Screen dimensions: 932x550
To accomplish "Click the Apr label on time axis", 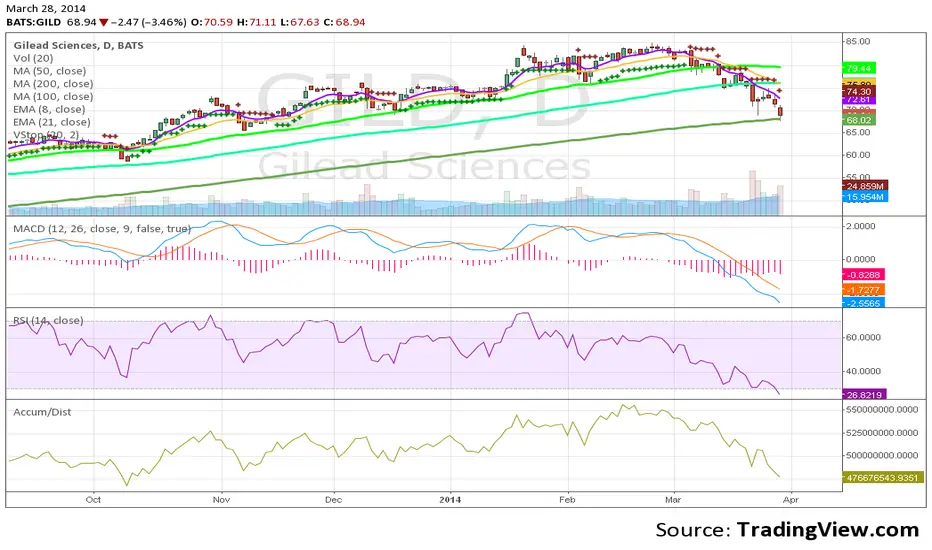I will coord(791,499).
